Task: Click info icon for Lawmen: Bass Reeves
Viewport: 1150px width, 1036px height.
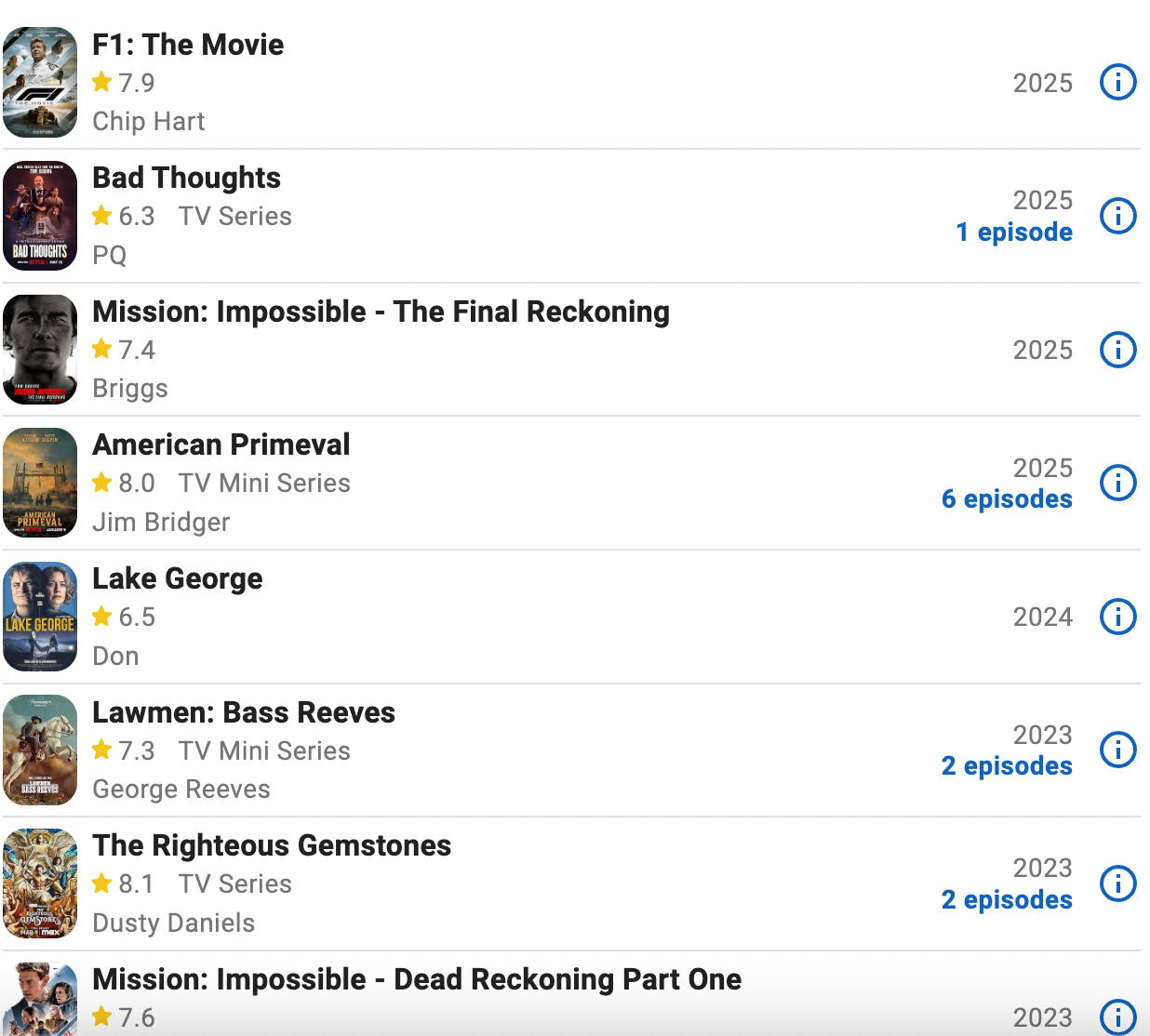Action: pyautogui.click(x=1117, y=750)
